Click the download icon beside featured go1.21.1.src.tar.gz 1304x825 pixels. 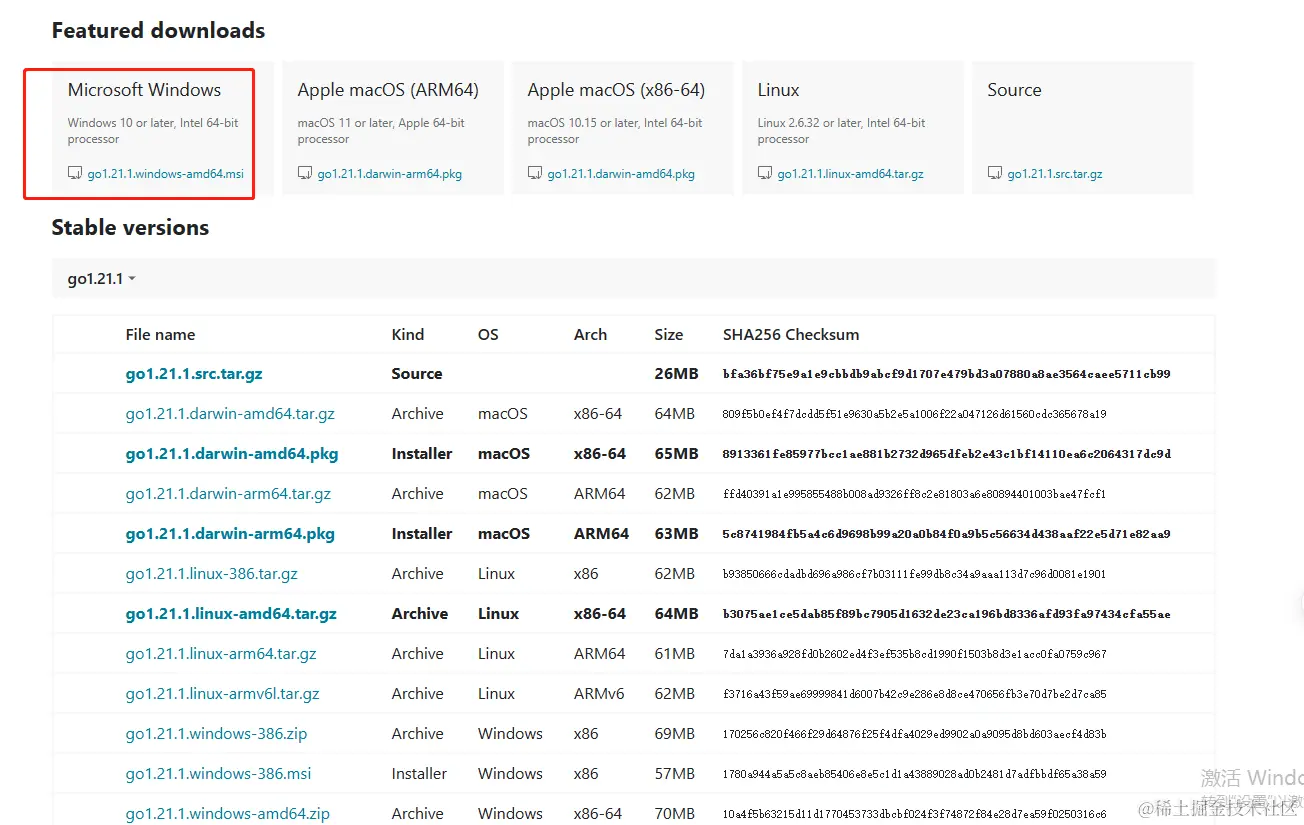point(995,173)
